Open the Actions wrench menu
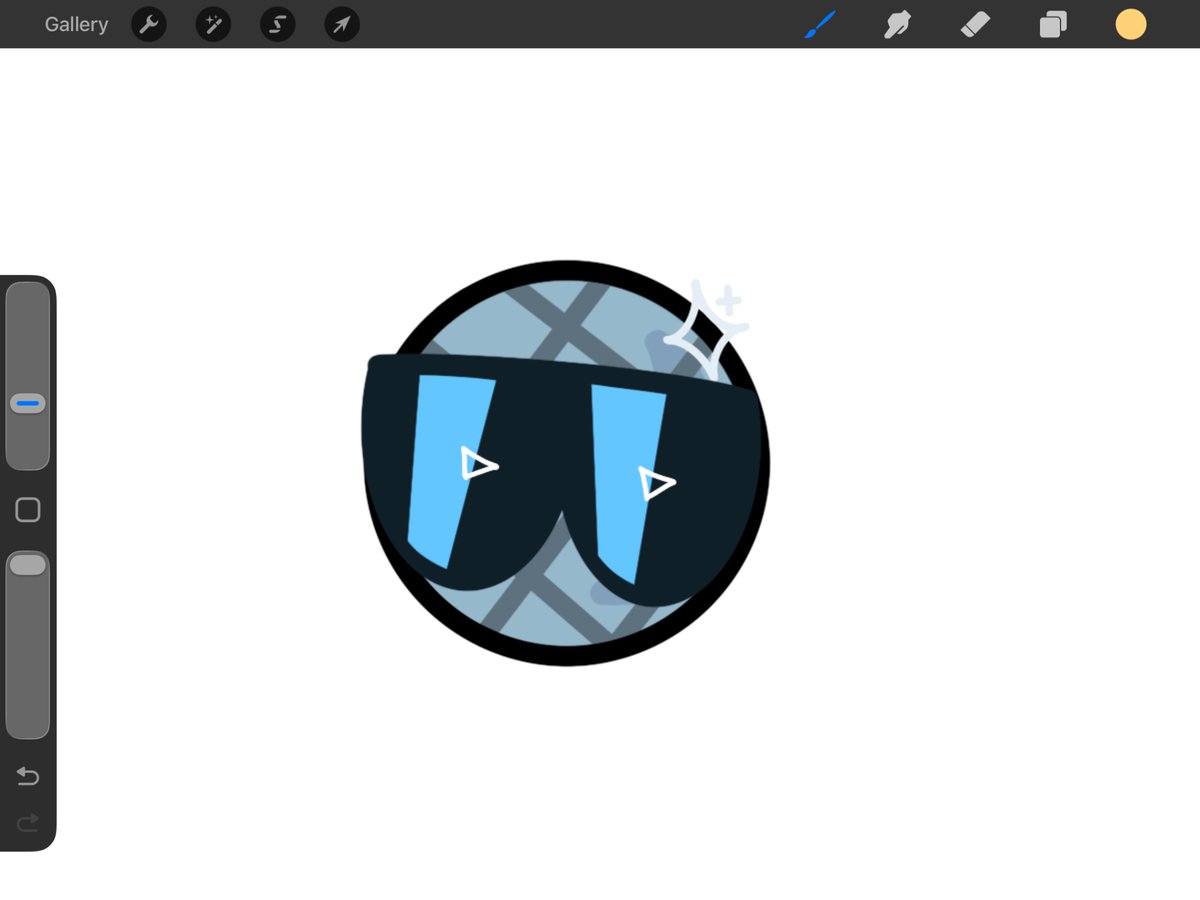The image size is (1200, 900). pyautogui.click(x=148, y=25)
